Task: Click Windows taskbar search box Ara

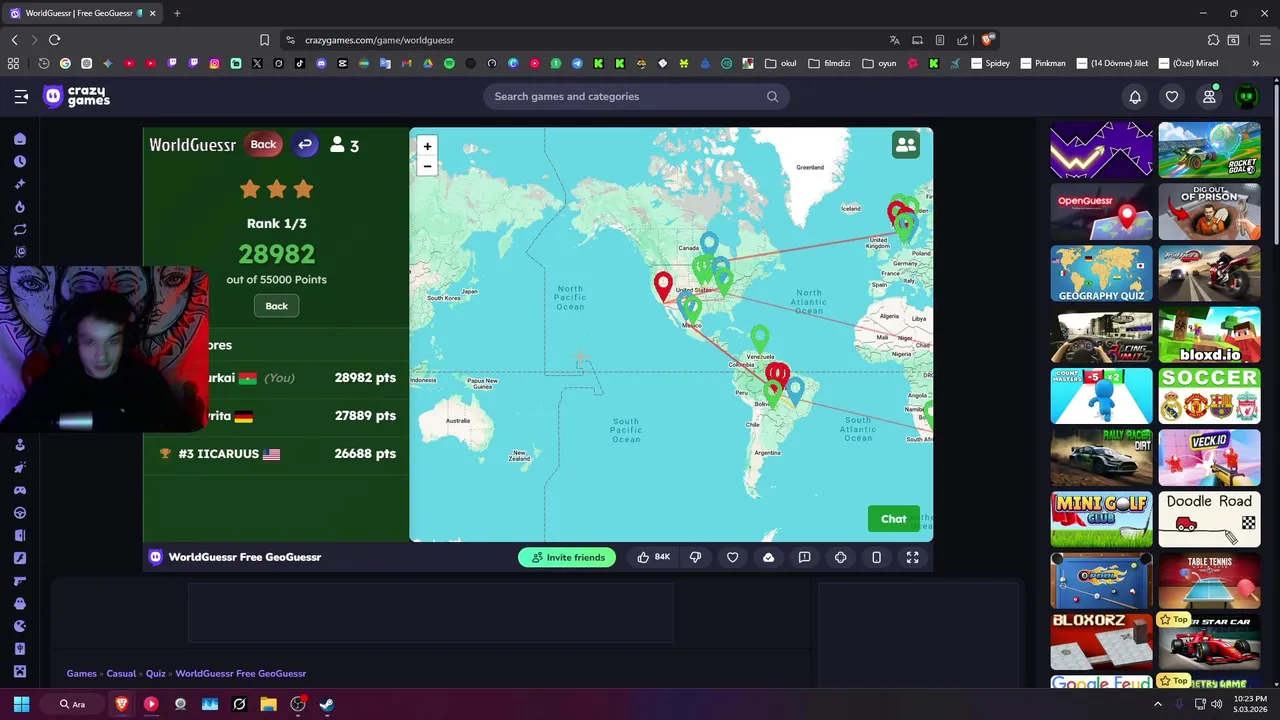Action: (74, 704)
